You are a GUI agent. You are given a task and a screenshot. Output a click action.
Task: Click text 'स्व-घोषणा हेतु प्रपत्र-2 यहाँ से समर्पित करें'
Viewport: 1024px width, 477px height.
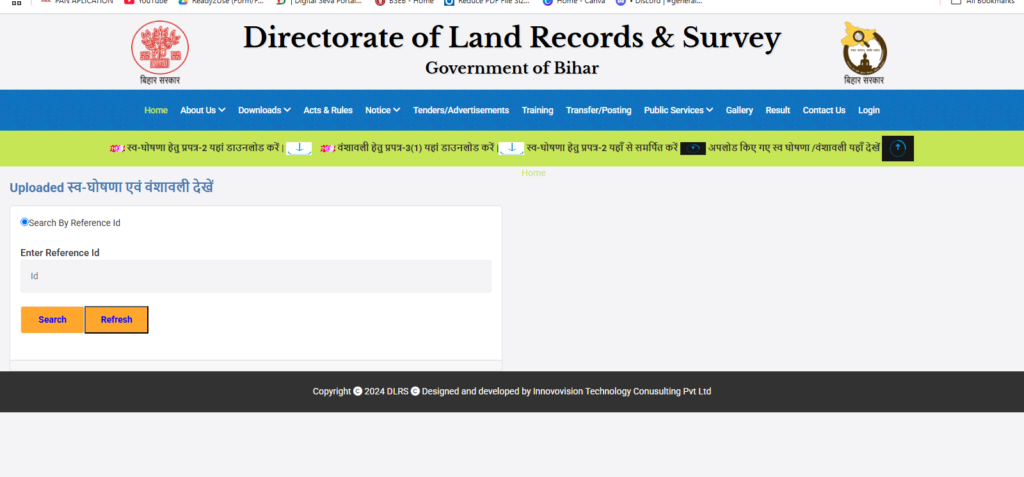[601, 148]
